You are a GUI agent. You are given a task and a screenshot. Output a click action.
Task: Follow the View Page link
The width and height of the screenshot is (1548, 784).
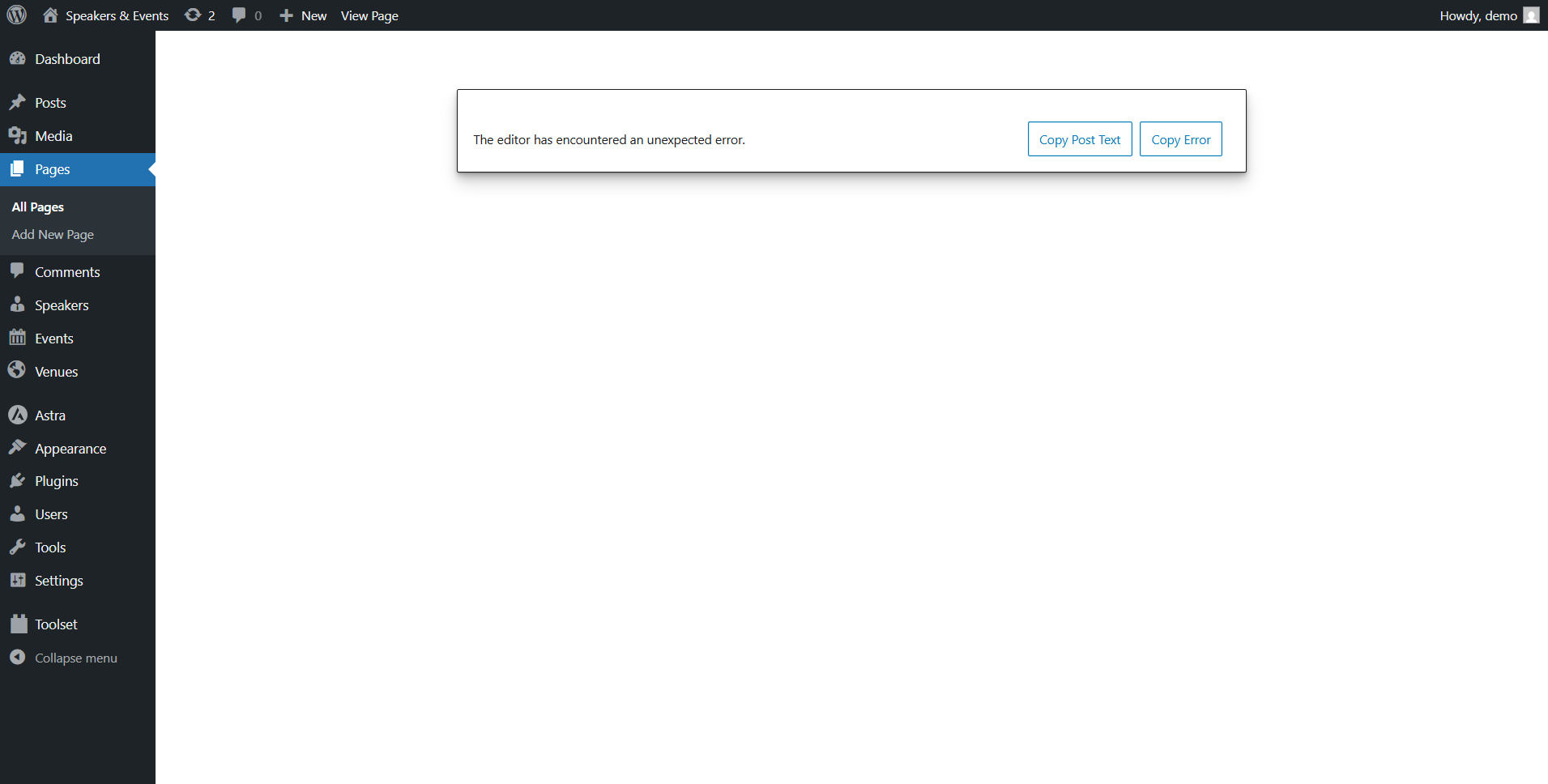pyautogui.click(x=369, y=15)
